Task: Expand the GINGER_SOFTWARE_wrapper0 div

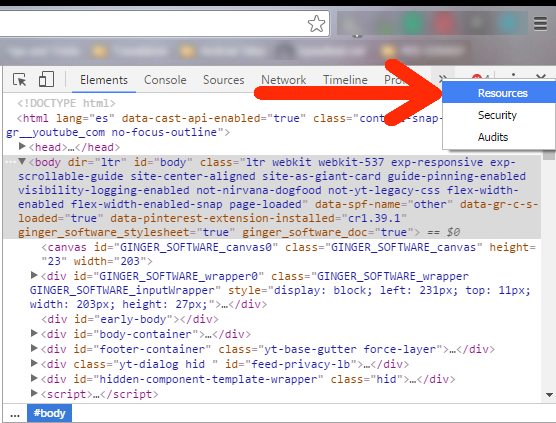Action: [34, 275]
